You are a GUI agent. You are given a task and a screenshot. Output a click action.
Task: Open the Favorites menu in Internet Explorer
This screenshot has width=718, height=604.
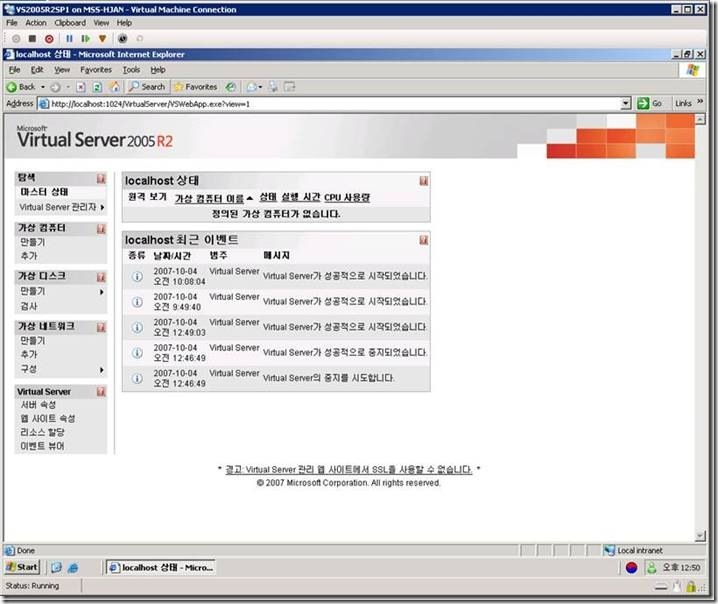tap(96, 70)
